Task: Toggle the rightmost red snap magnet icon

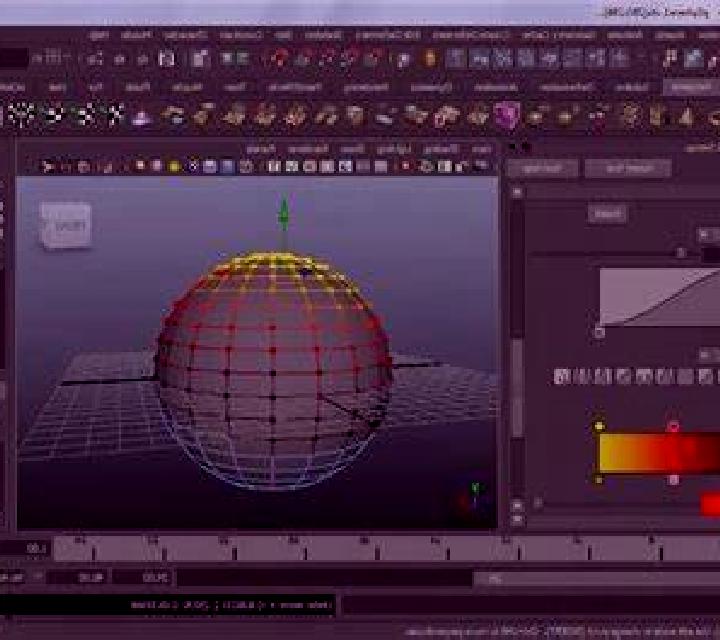Action: click(374, 58)
